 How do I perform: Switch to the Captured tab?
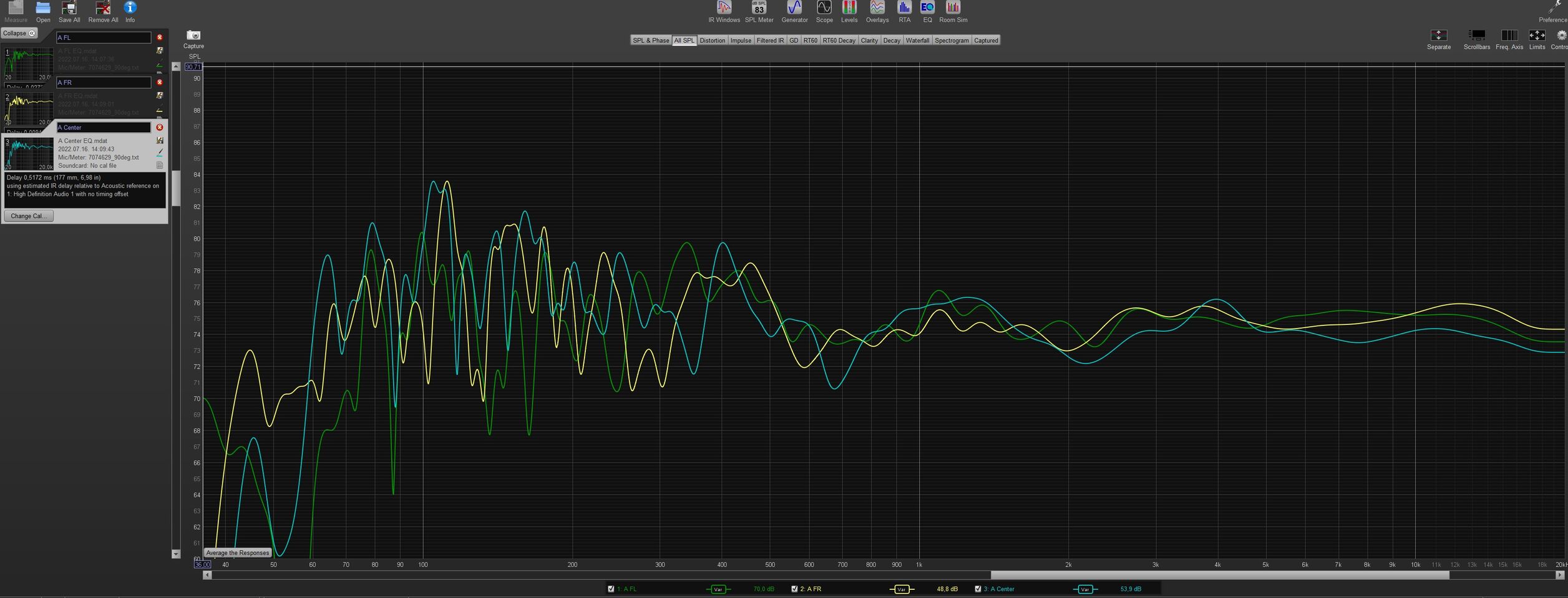pyautogui.click(x=986, y=41)
